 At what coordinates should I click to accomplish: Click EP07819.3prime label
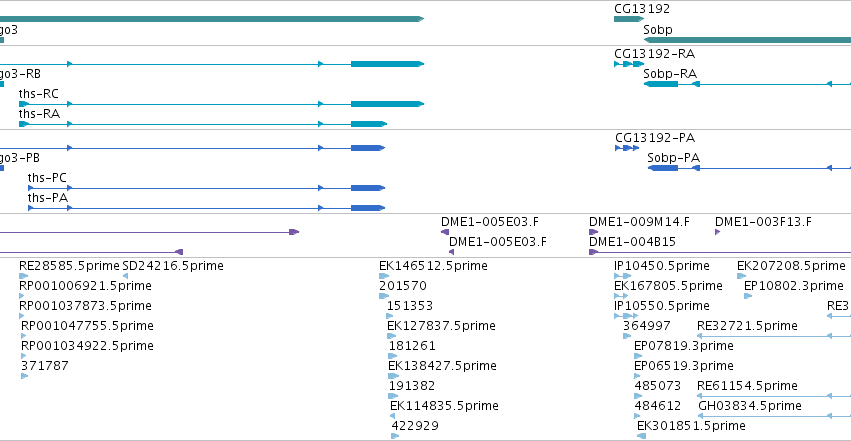click(684, 346)
